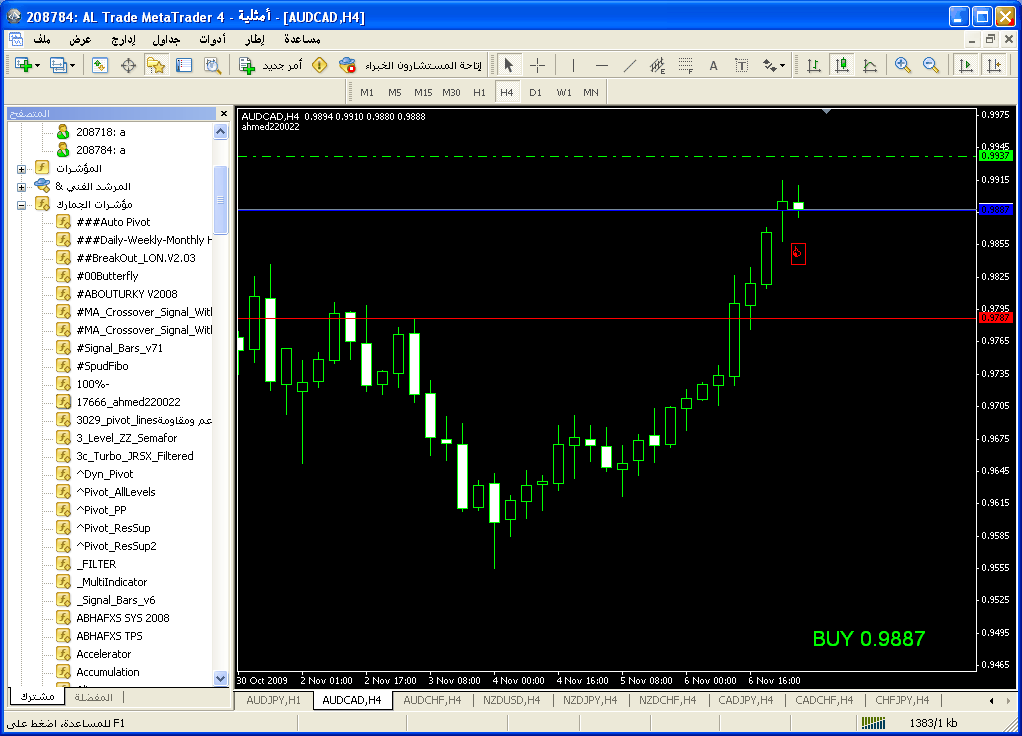
Task: Click the Zoom Out magnifier icon
Action: [931, 65]
